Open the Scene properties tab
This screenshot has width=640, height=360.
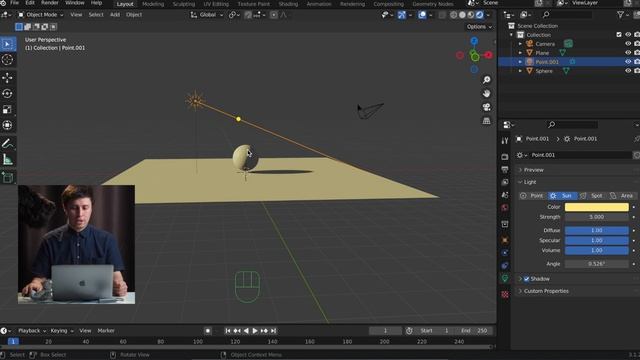click(x=505, y=195)
